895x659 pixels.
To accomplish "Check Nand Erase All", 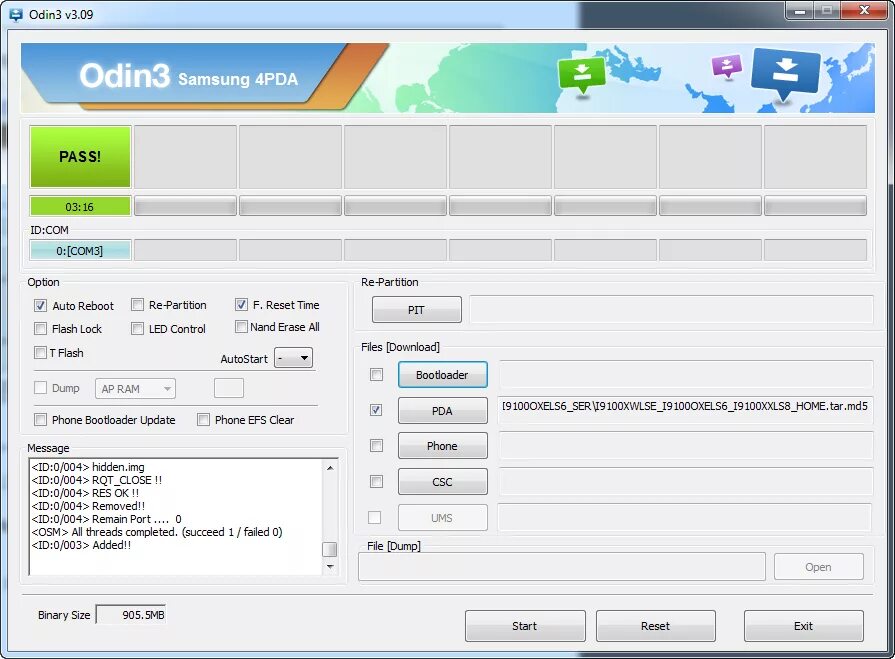I will click(x=241, y=327).
